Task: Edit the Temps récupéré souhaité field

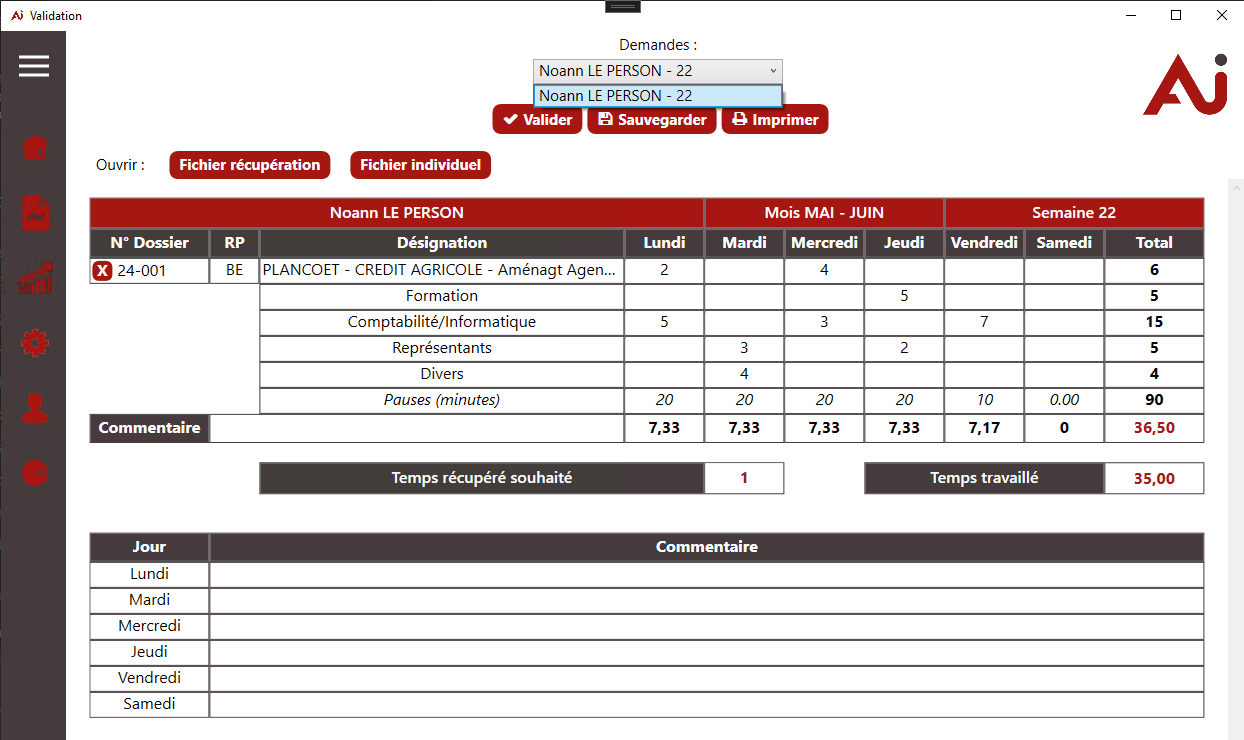Action: click(x=744, y=478)
